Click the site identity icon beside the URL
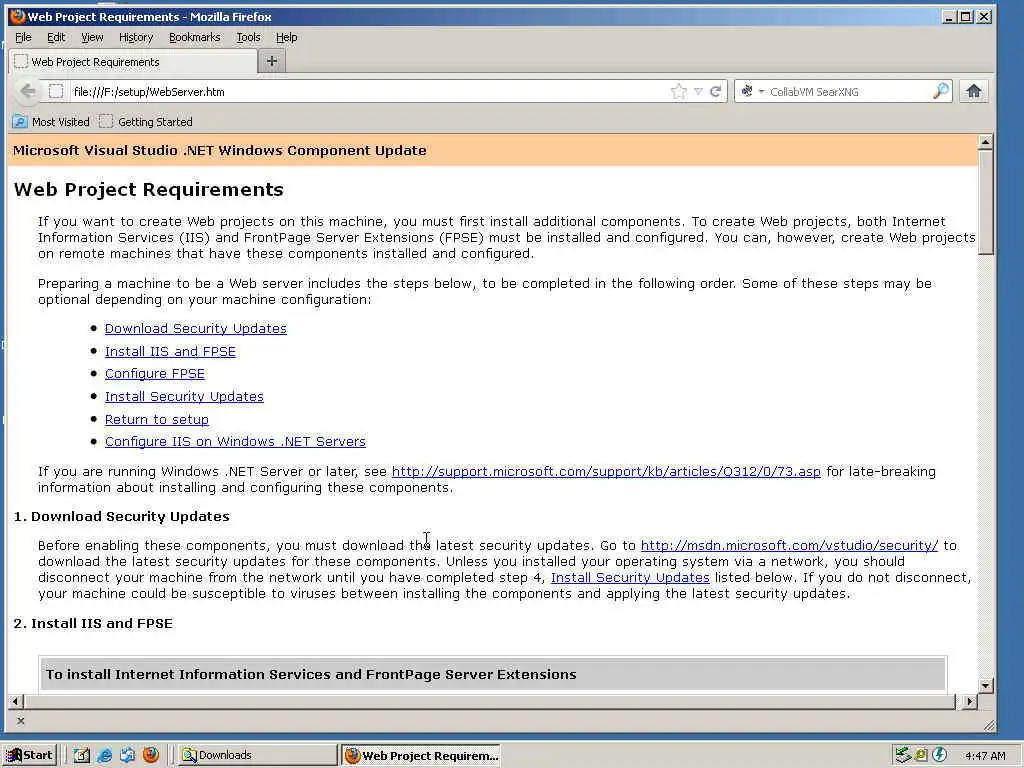This screenshot has width=1024, height=768. coord(57,91)
